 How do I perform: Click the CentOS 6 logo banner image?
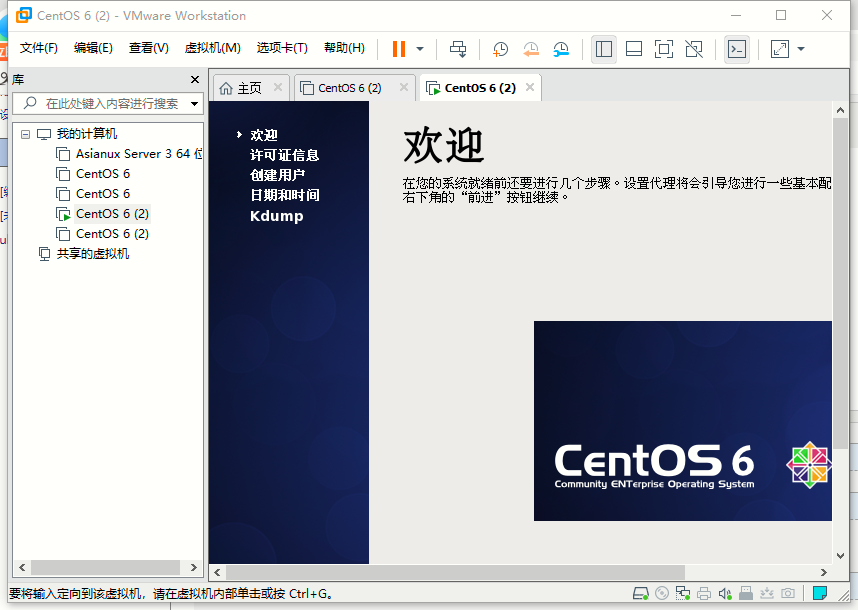coord(683,421)
